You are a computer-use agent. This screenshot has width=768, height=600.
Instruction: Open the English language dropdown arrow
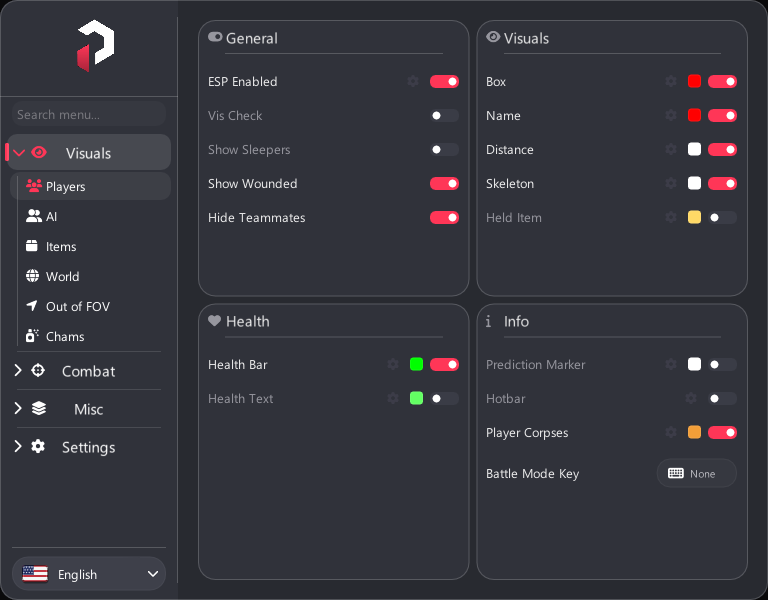153,574
